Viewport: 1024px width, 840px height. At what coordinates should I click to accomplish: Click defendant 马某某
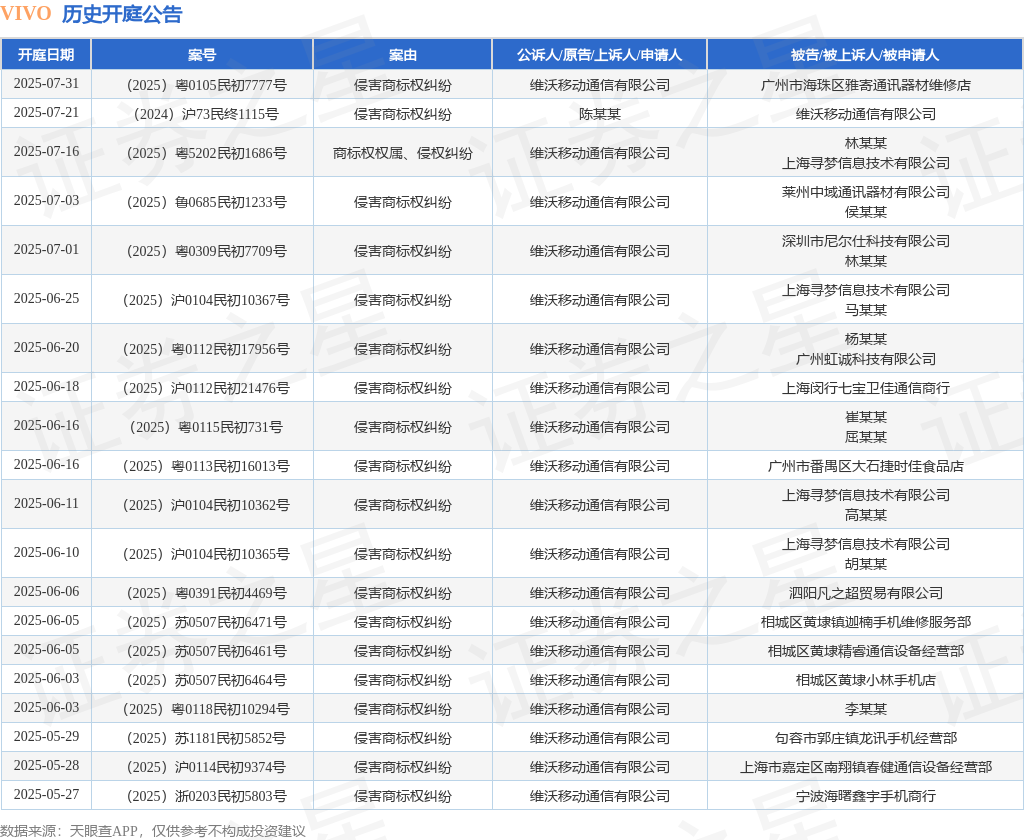(865, 310)
